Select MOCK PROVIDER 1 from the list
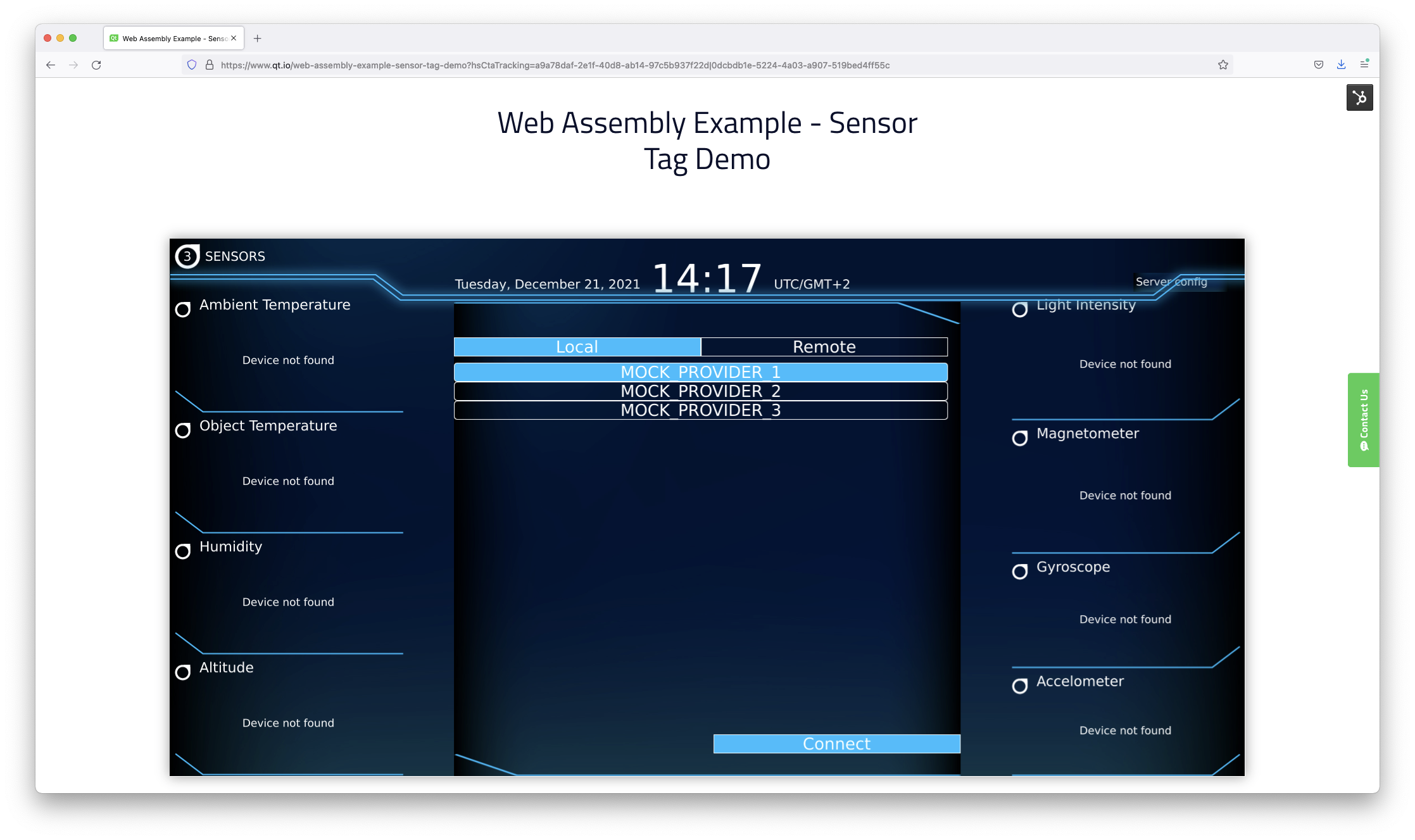The height and width of the screenshot is (840, 1415). click(700, 371)
